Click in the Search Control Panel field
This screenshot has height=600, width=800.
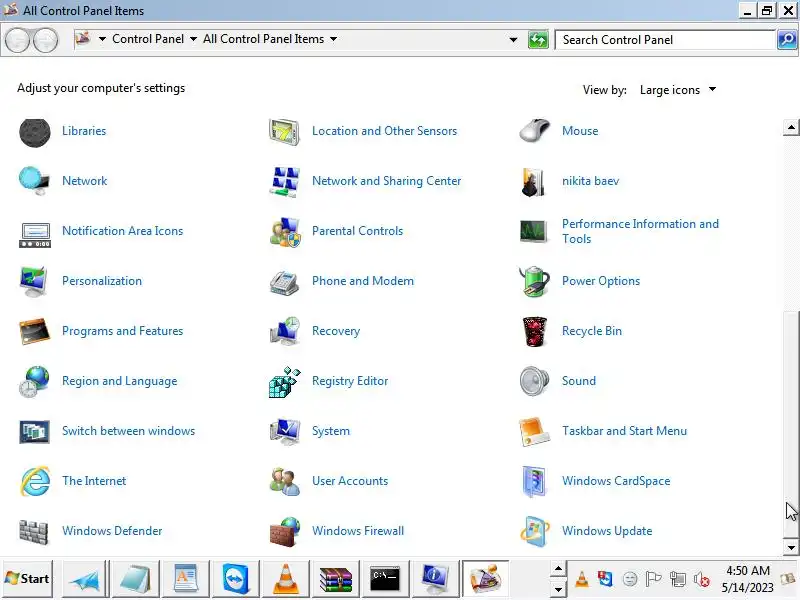pos(665,40)
